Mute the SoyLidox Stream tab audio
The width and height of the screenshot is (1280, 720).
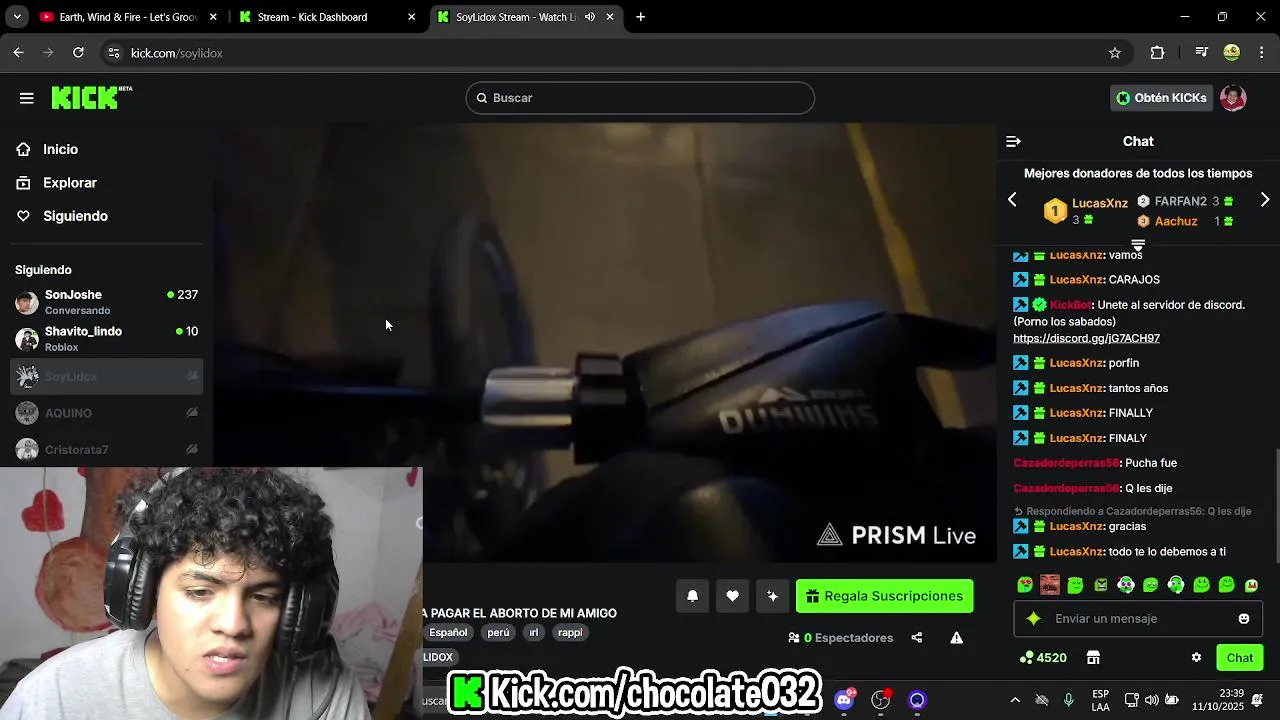tap(590, 17)
